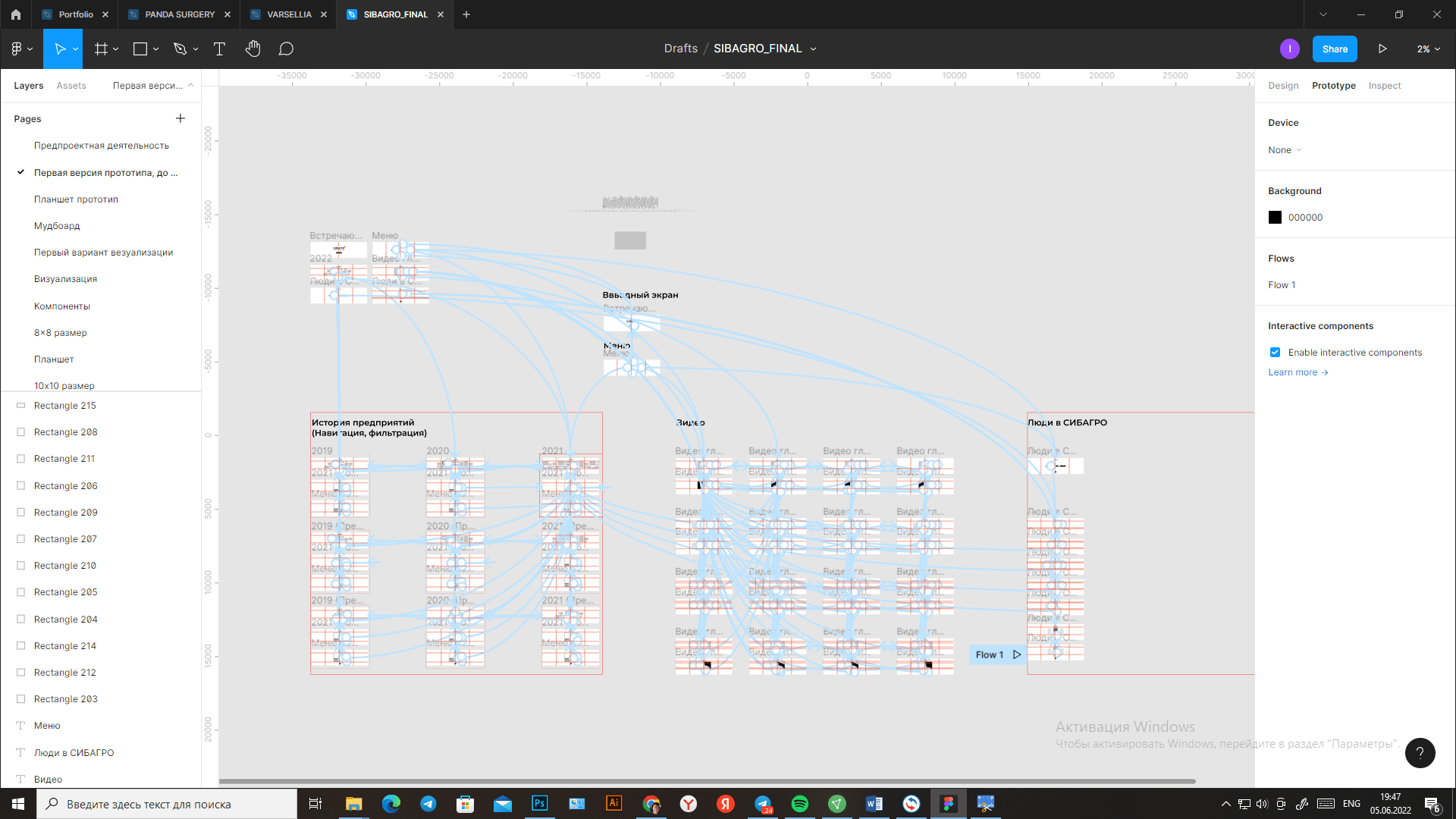Open Illustrator from the taskbar
Viewport: 1456px width, 819px height.
click(614, 803)
